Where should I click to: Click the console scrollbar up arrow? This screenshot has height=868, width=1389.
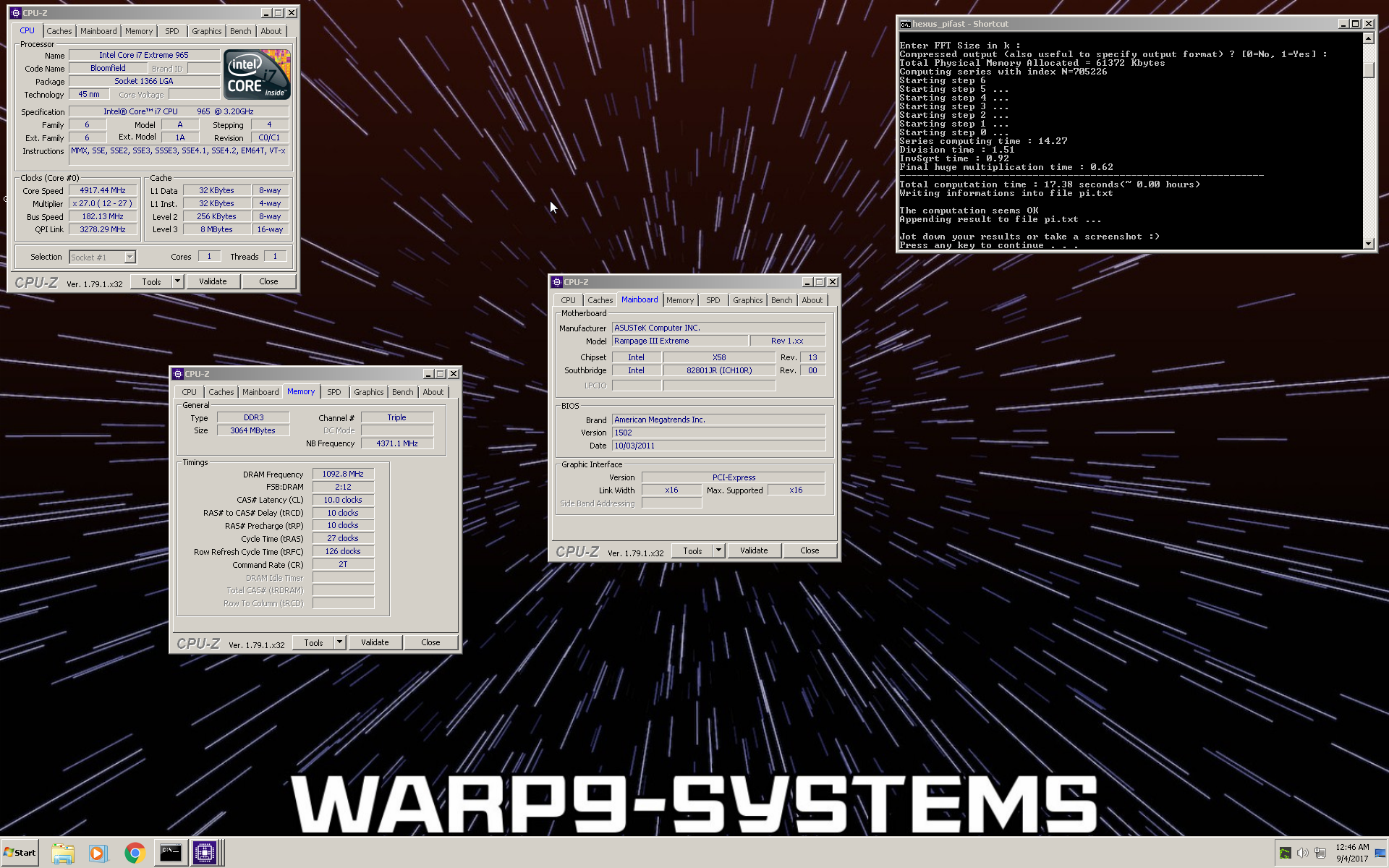point(1369,38)
